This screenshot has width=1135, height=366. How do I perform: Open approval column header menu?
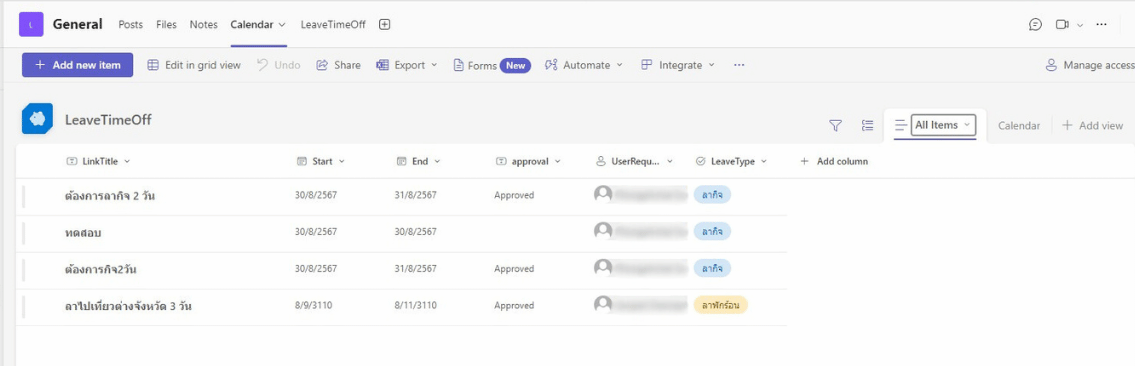[528, 161]
